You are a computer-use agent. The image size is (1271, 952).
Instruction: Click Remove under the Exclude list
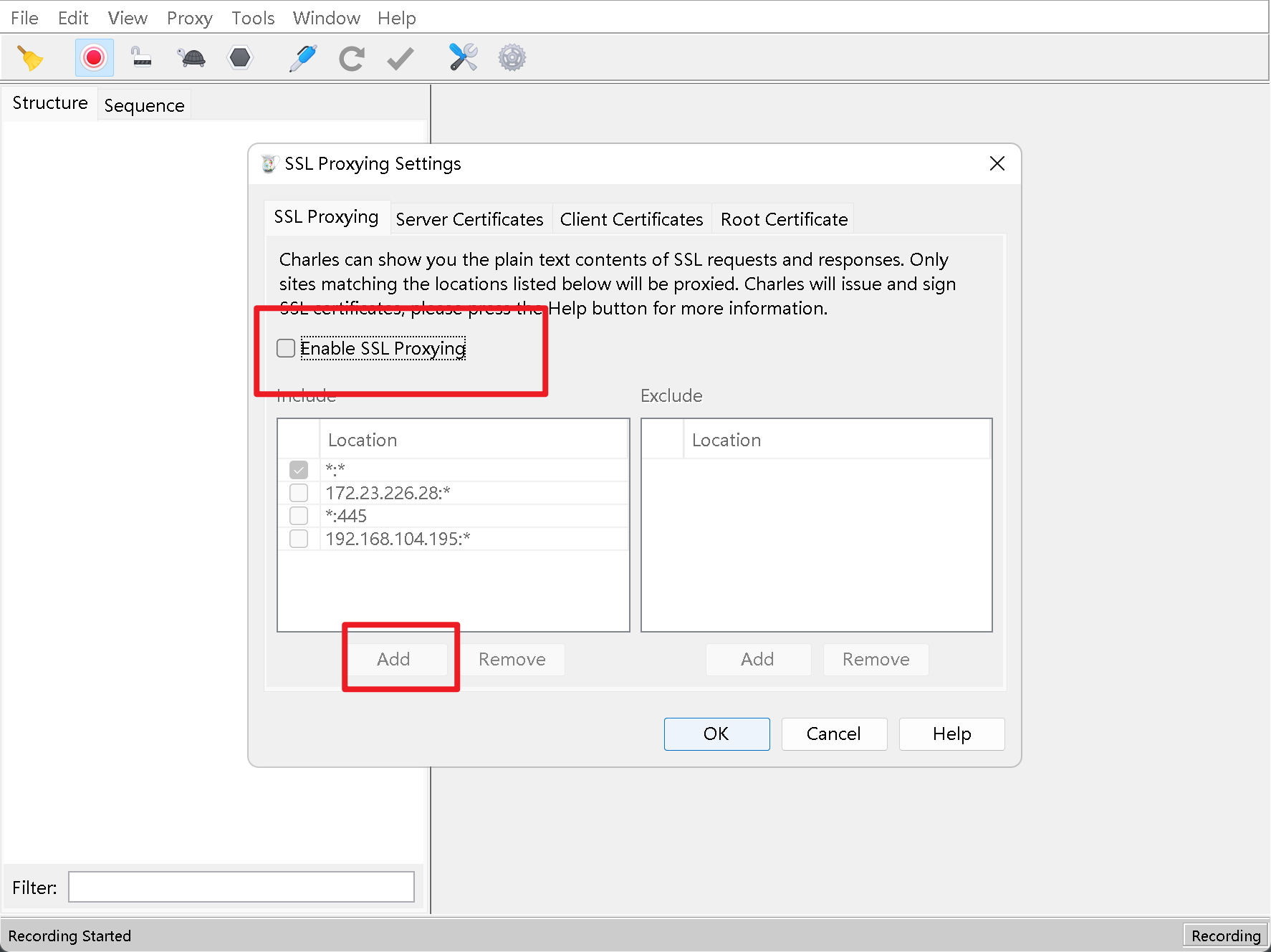click(876, 659)
